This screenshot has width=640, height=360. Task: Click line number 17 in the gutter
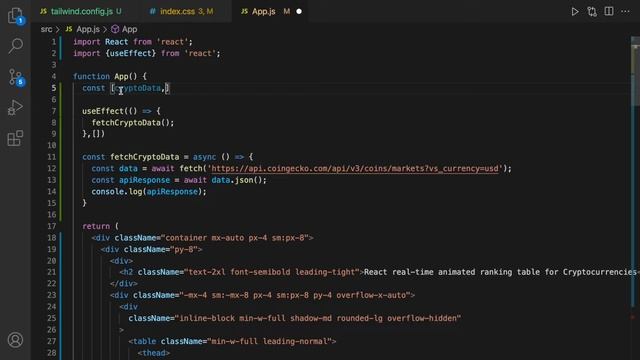pos(51,226)
